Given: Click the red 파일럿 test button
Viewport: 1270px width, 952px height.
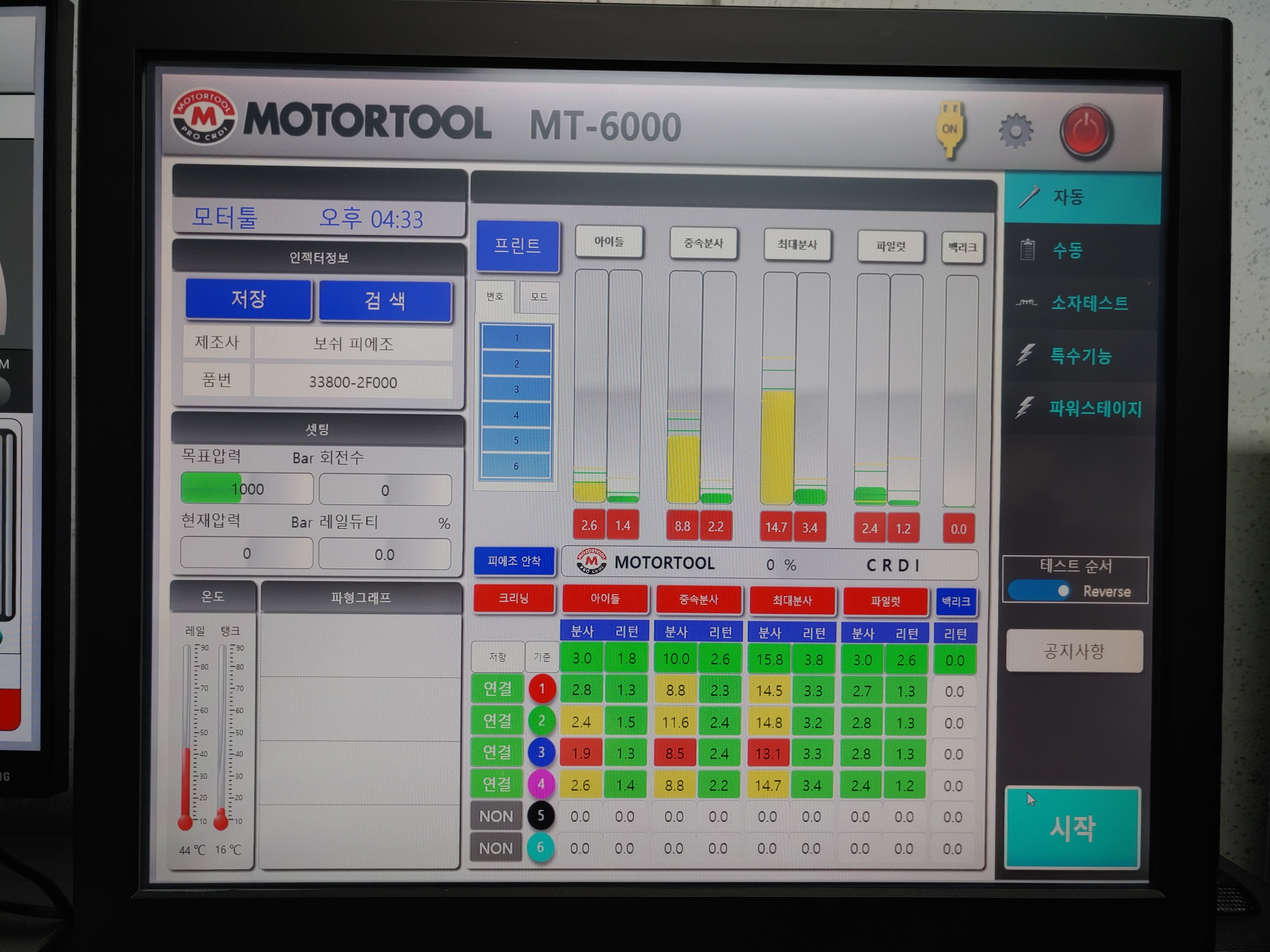Looking at the screenshot, I should pyautogui.click(x=885, y=601).
